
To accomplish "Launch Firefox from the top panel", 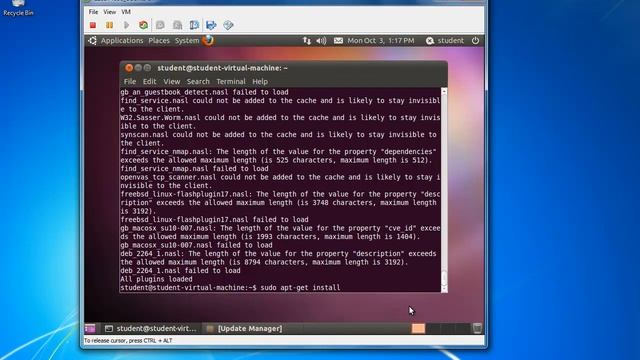I will (208, 40).
